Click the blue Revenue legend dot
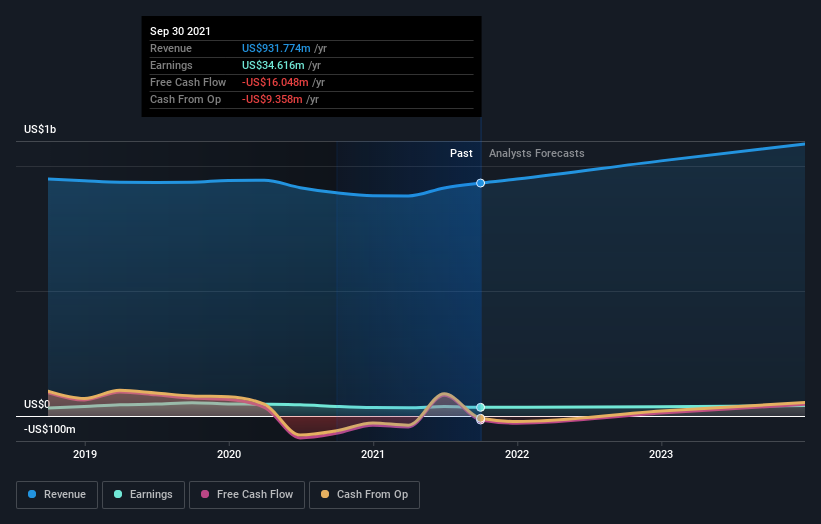Image resolution: width=821 pixels, height=524 pixels. click(x=32, y=494)
